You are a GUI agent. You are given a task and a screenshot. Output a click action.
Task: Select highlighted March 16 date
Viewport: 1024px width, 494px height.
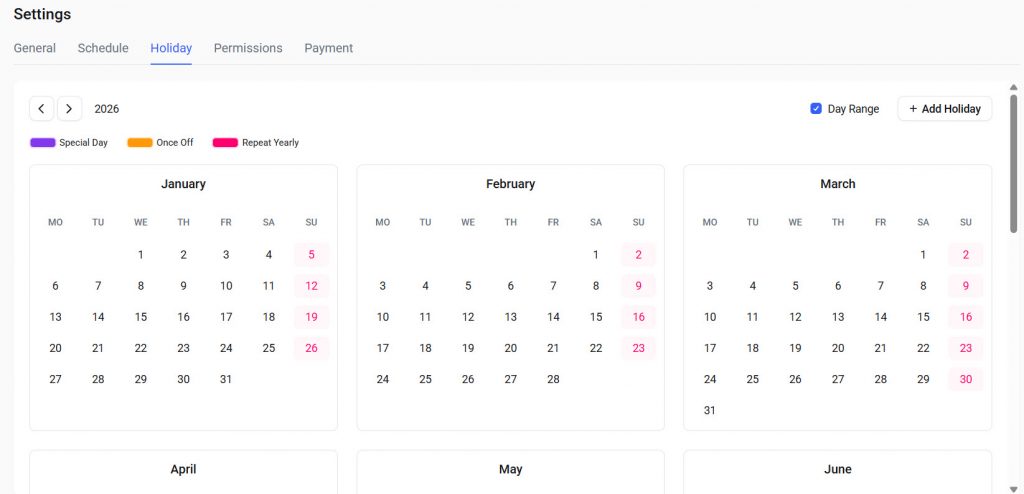(965, 317)
